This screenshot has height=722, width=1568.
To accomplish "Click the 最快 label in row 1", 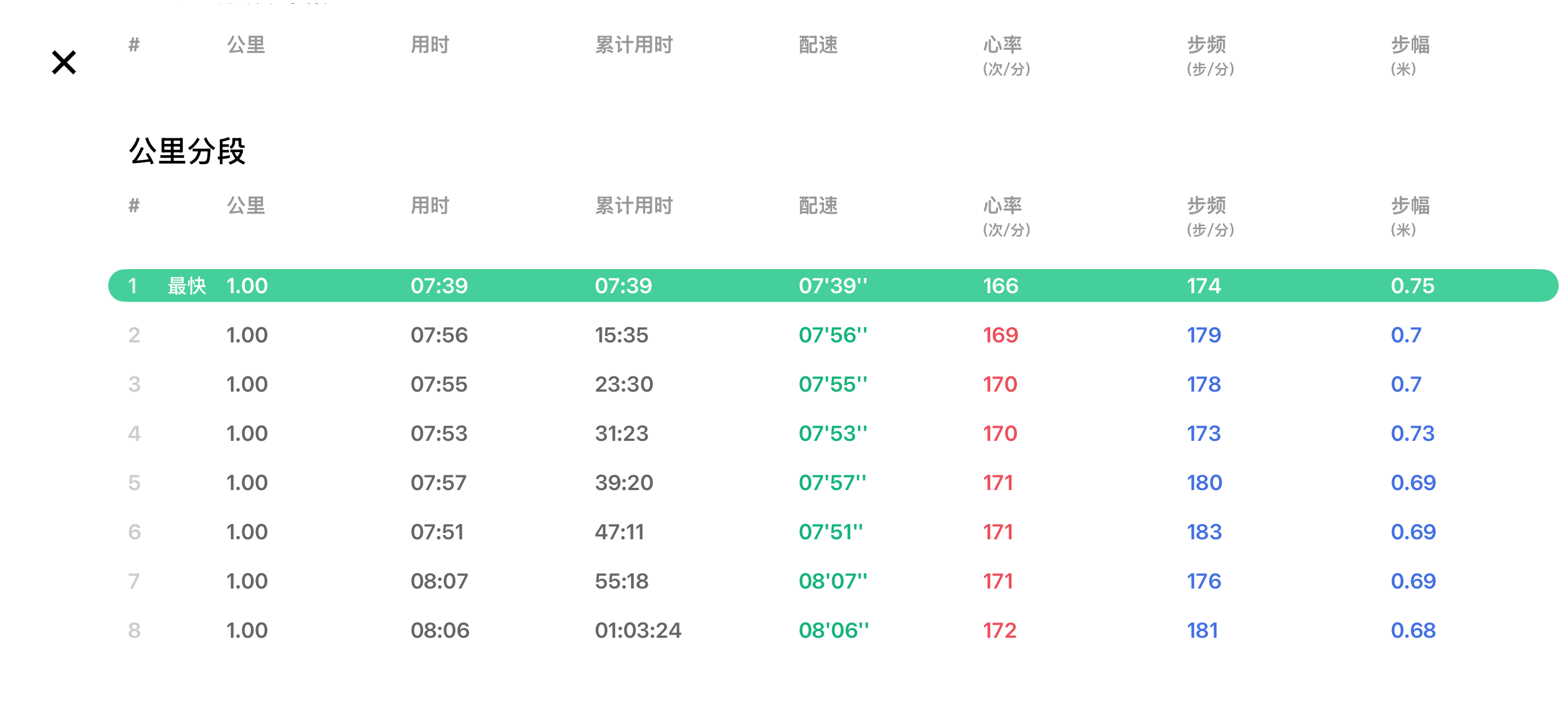I will click(x=187, y=286).
